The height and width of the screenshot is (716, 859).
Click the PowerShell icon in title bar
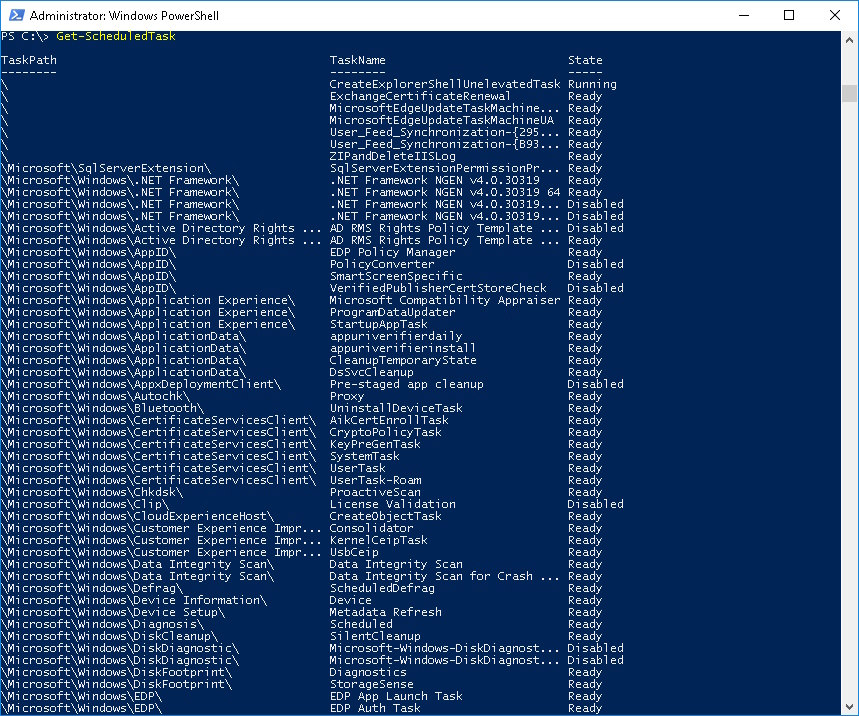tap(15, 15)
